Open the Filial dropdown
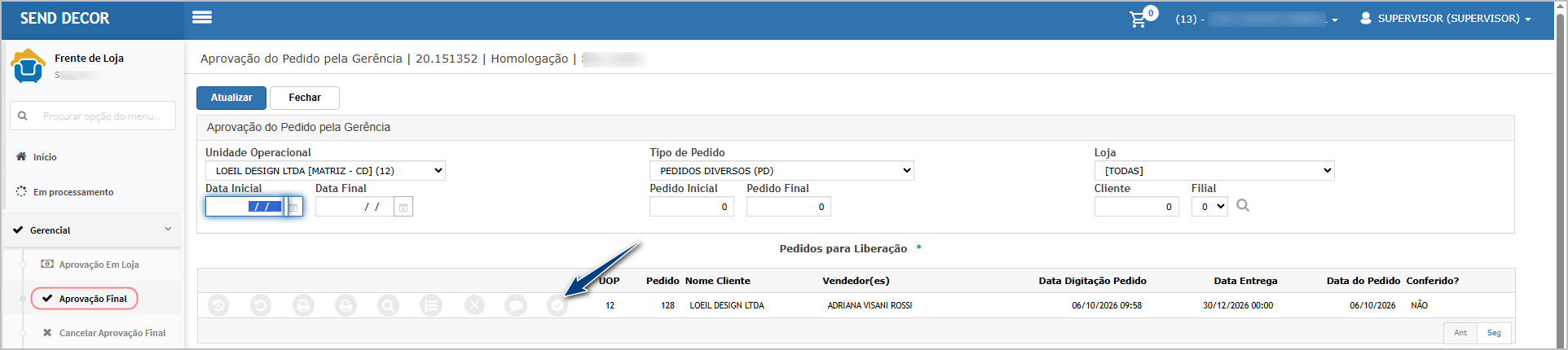This screenshot has width=1568, height=350. pyautogui.click(x=1209, y=207)
